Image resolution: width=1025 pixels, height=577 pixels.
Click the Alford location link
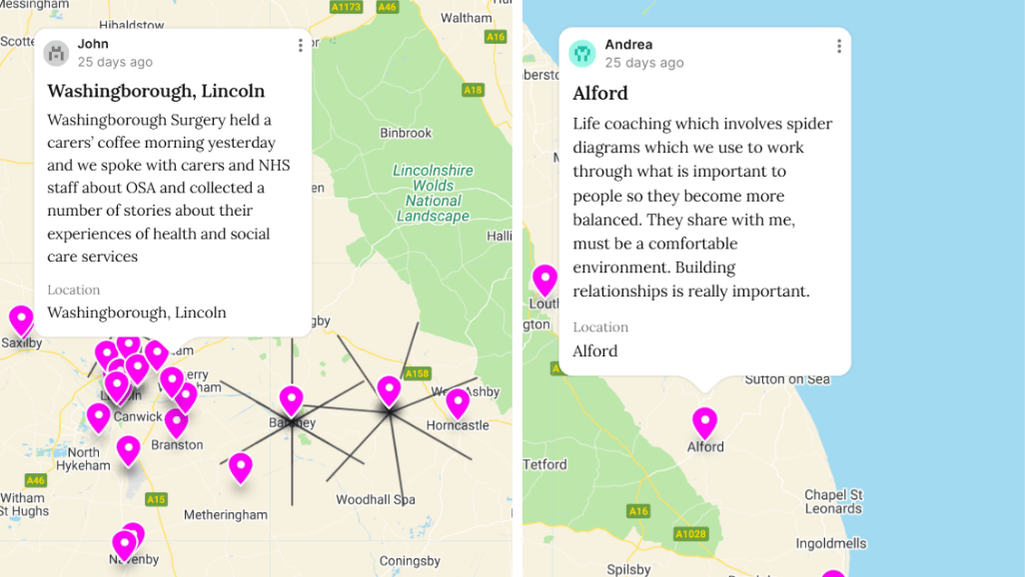tap(595, 351)
